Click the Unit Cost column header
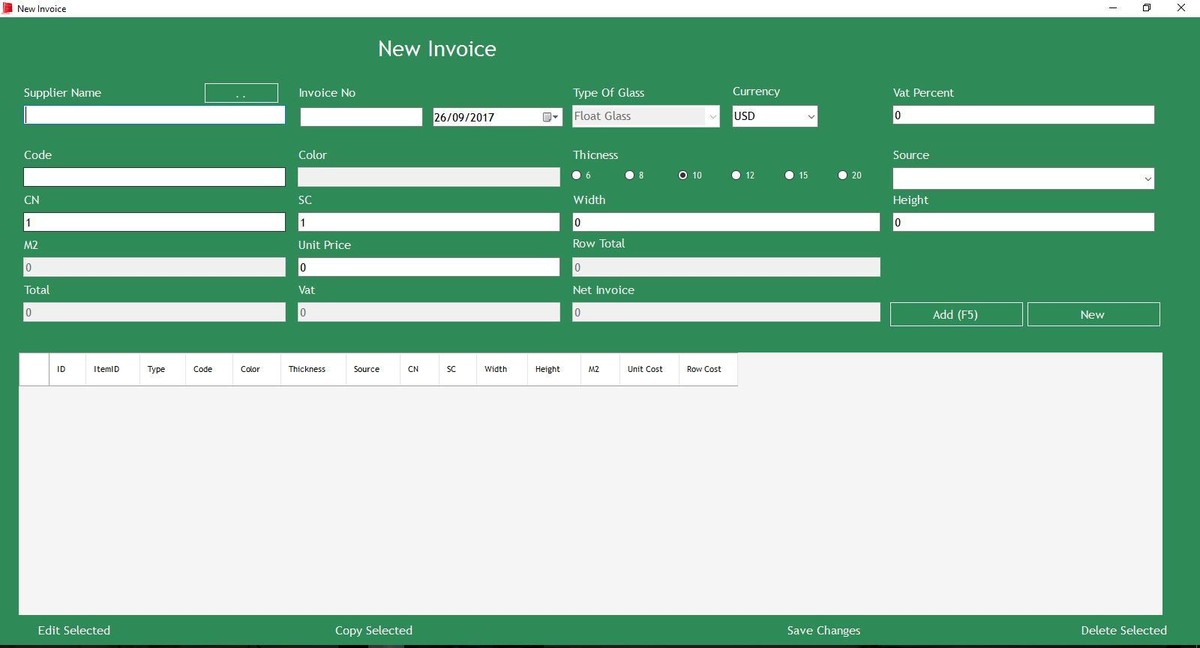This screenshot has height=648, width=1200. tap(645, 369)
